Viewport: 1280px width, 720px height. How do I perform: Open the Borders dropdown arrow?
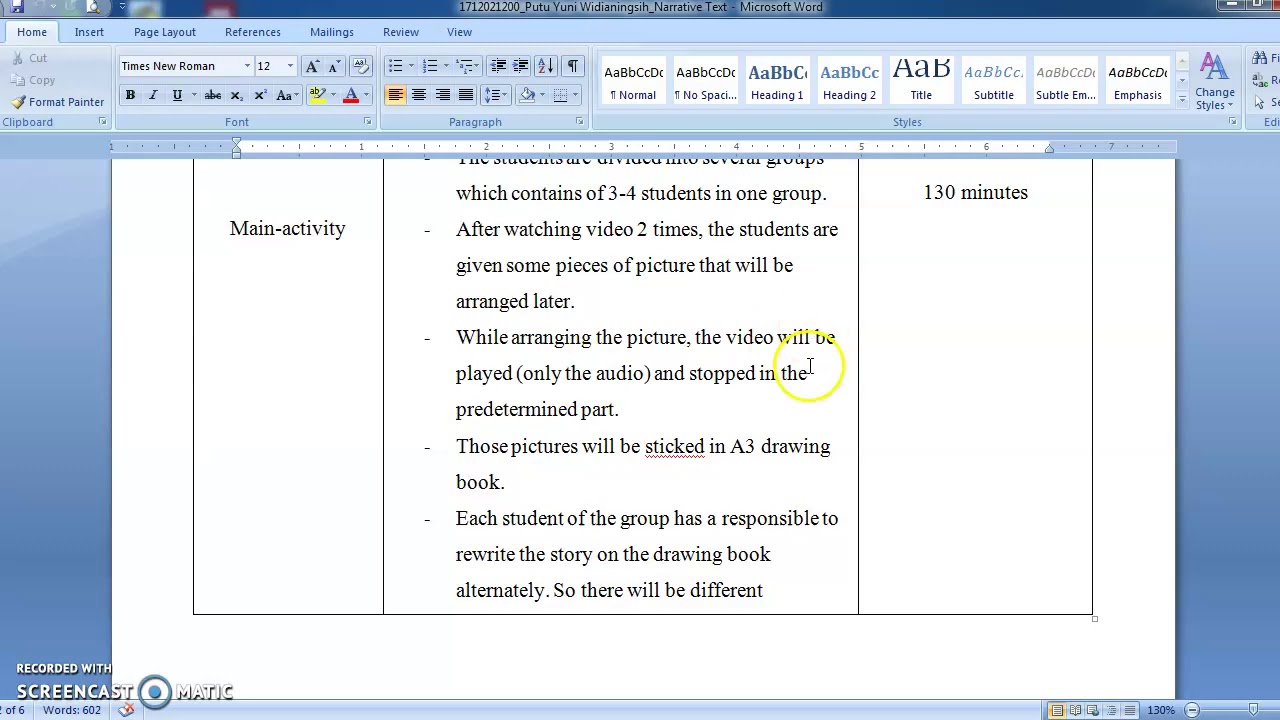pyautogui.click(x=575, y=95)
